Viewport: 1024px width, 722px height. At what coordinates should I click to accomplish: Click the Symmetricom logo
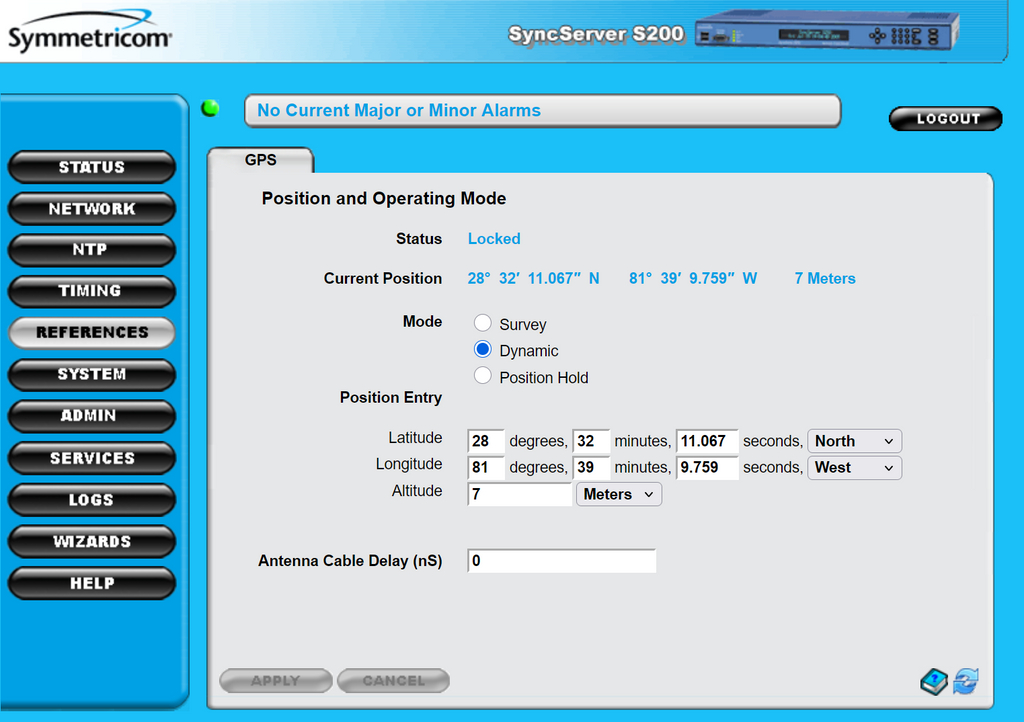(90, 35)
